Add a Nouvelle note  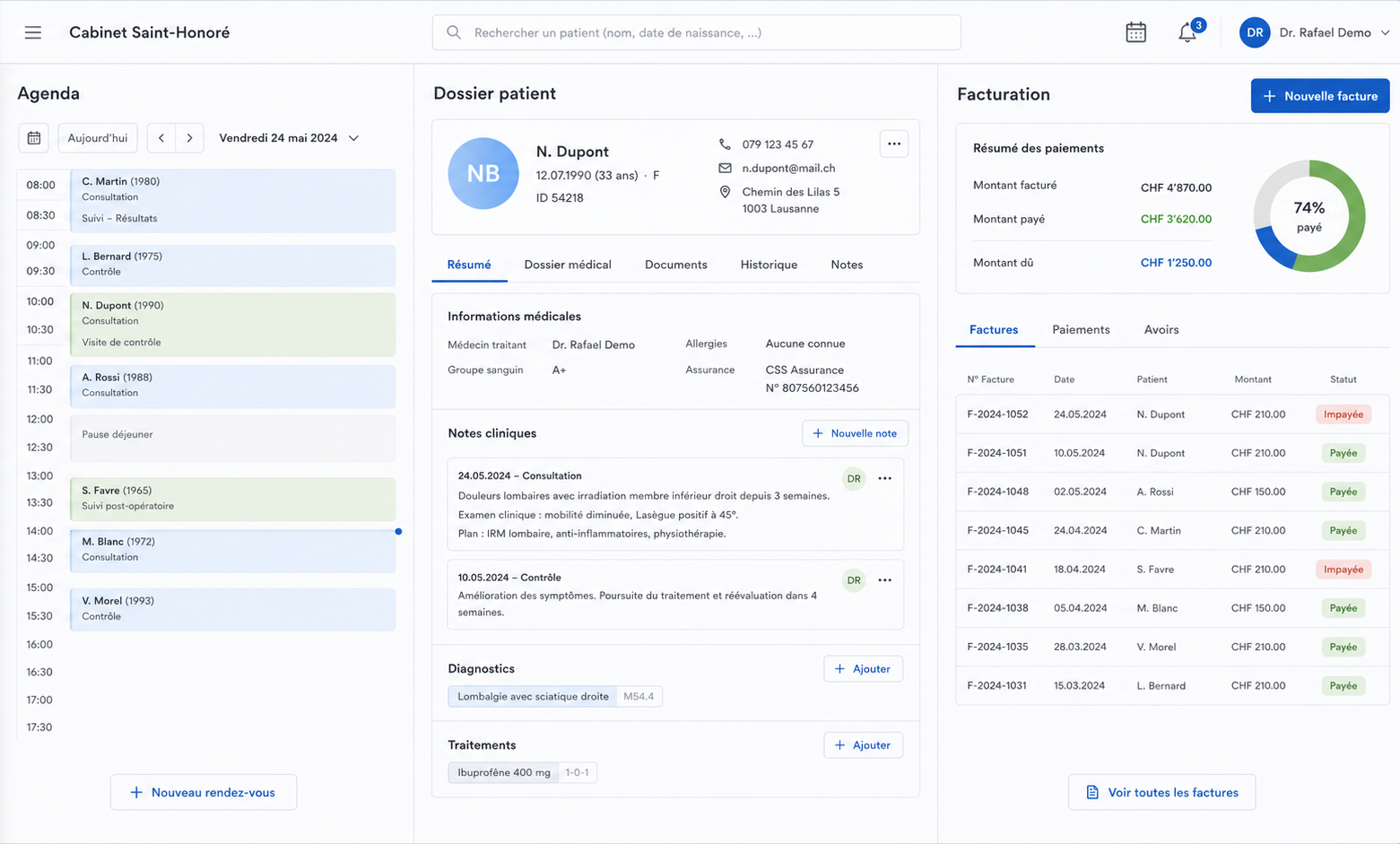pos(855,433)
